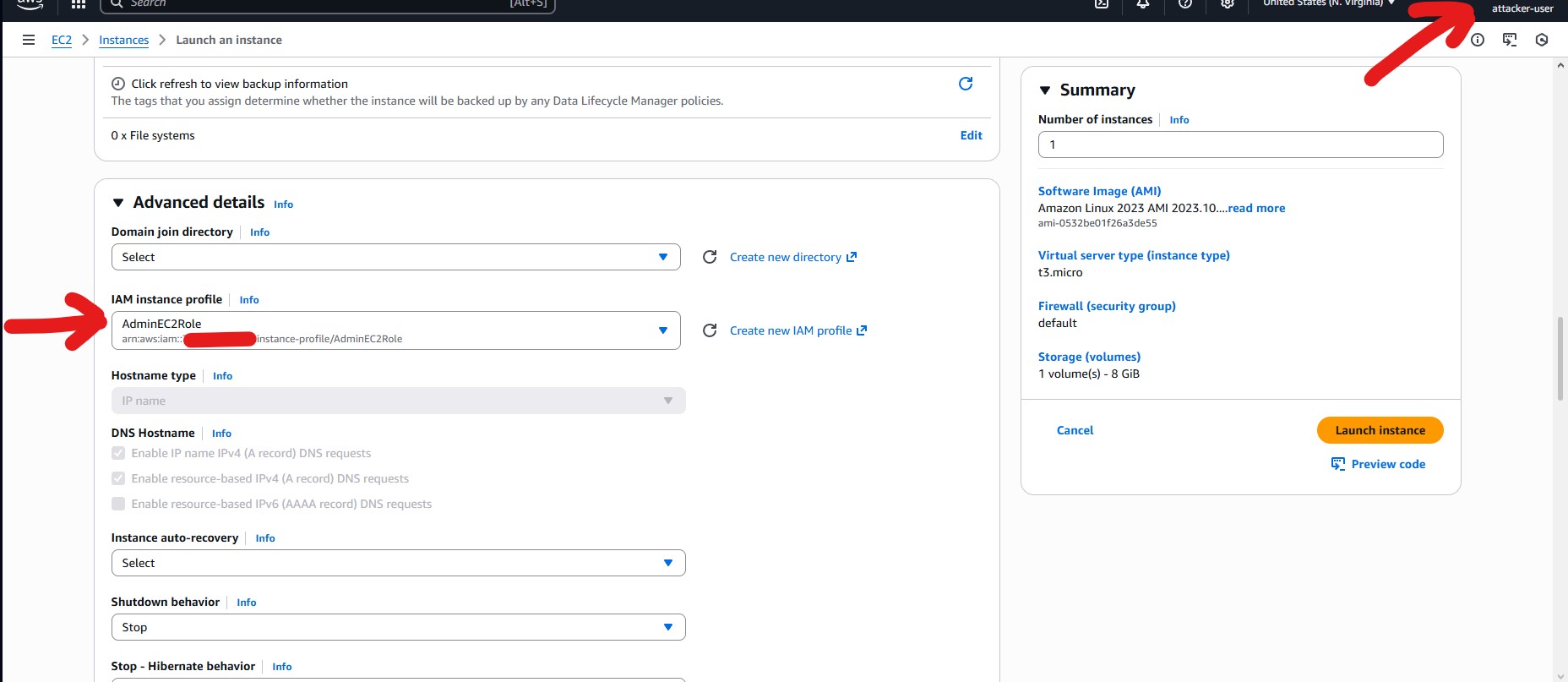Image resolution: width=1568 pixels, height=682 pixels.
Task: Open the Shutdown behavior dropdown
Action: point(398,627)
